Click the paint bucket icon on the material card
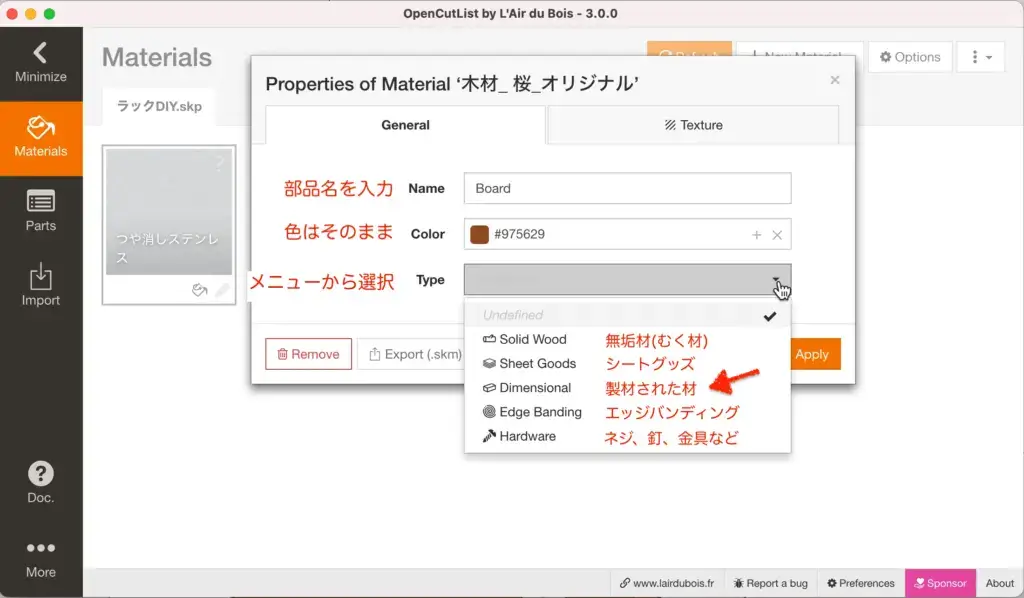Image resolution: width=1024 pixels, height=598 pixels. [199, 290]
